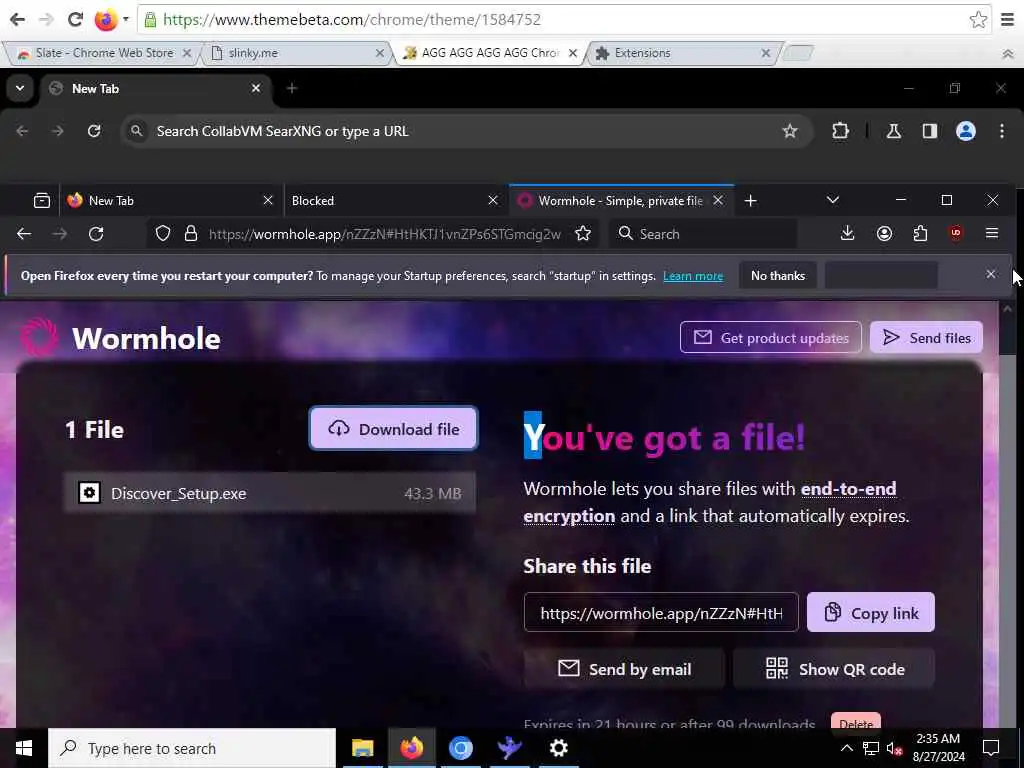Viewport: 1024px width, 768px height.
Task: Click No thanks on startup prompt
Action: 778,276
